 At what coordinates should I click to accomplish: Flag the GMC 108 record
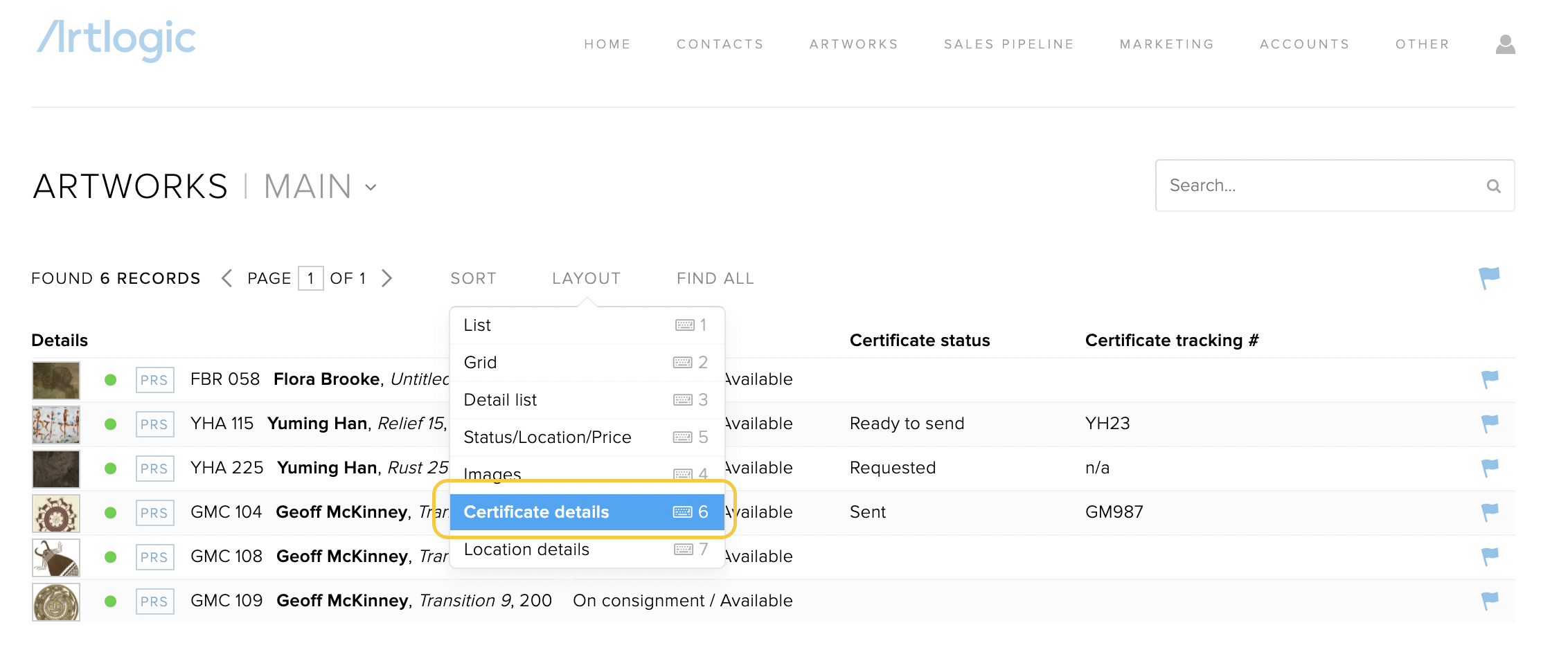click(x=1489, y=556)
